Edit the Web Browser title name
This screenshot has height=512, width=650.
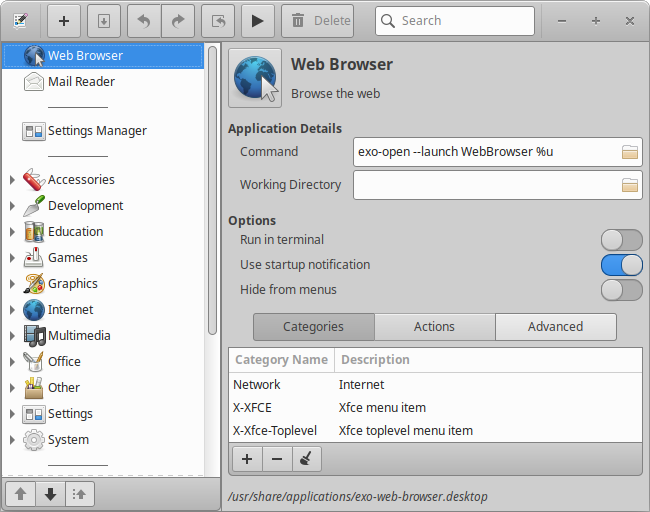tap(342, 65)
